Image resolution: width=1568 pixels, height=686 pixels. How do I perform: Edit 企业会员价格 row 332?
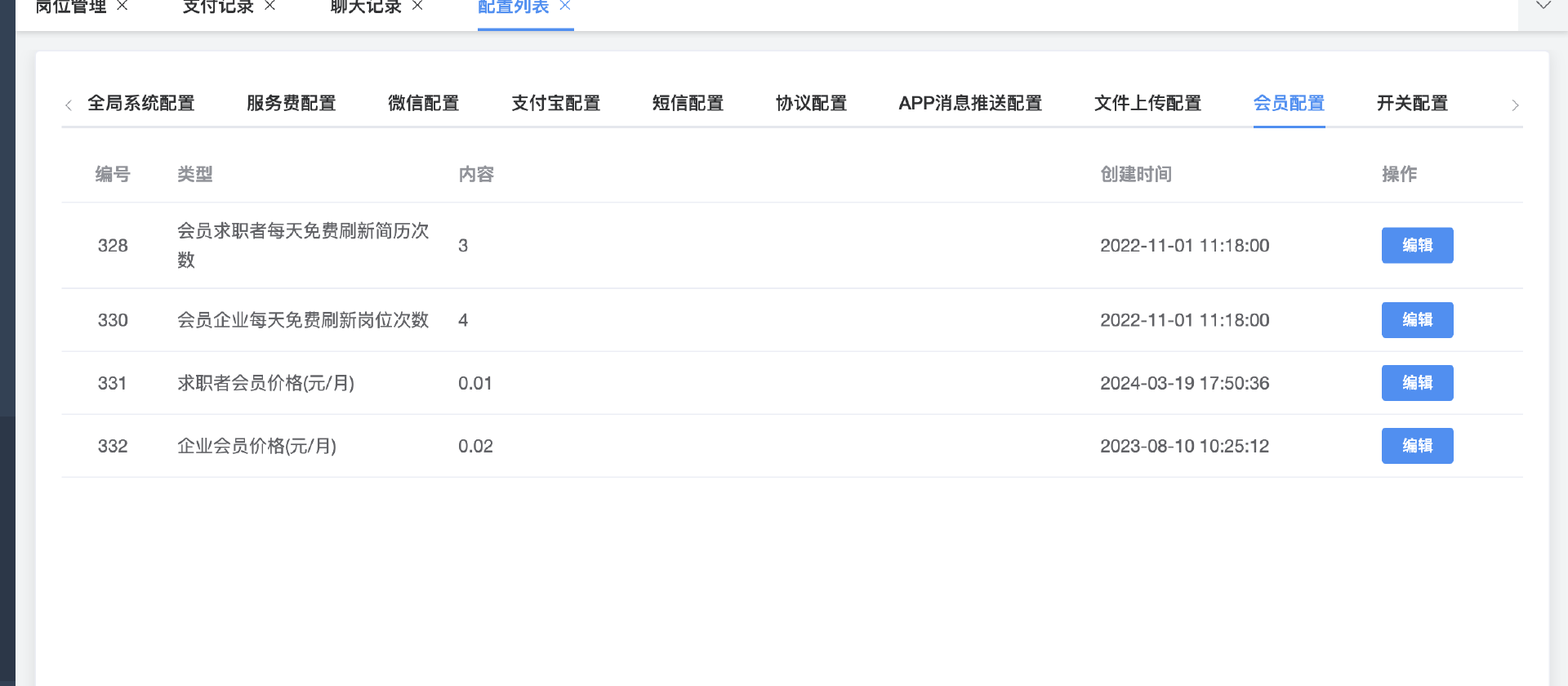pos(1417,446)
